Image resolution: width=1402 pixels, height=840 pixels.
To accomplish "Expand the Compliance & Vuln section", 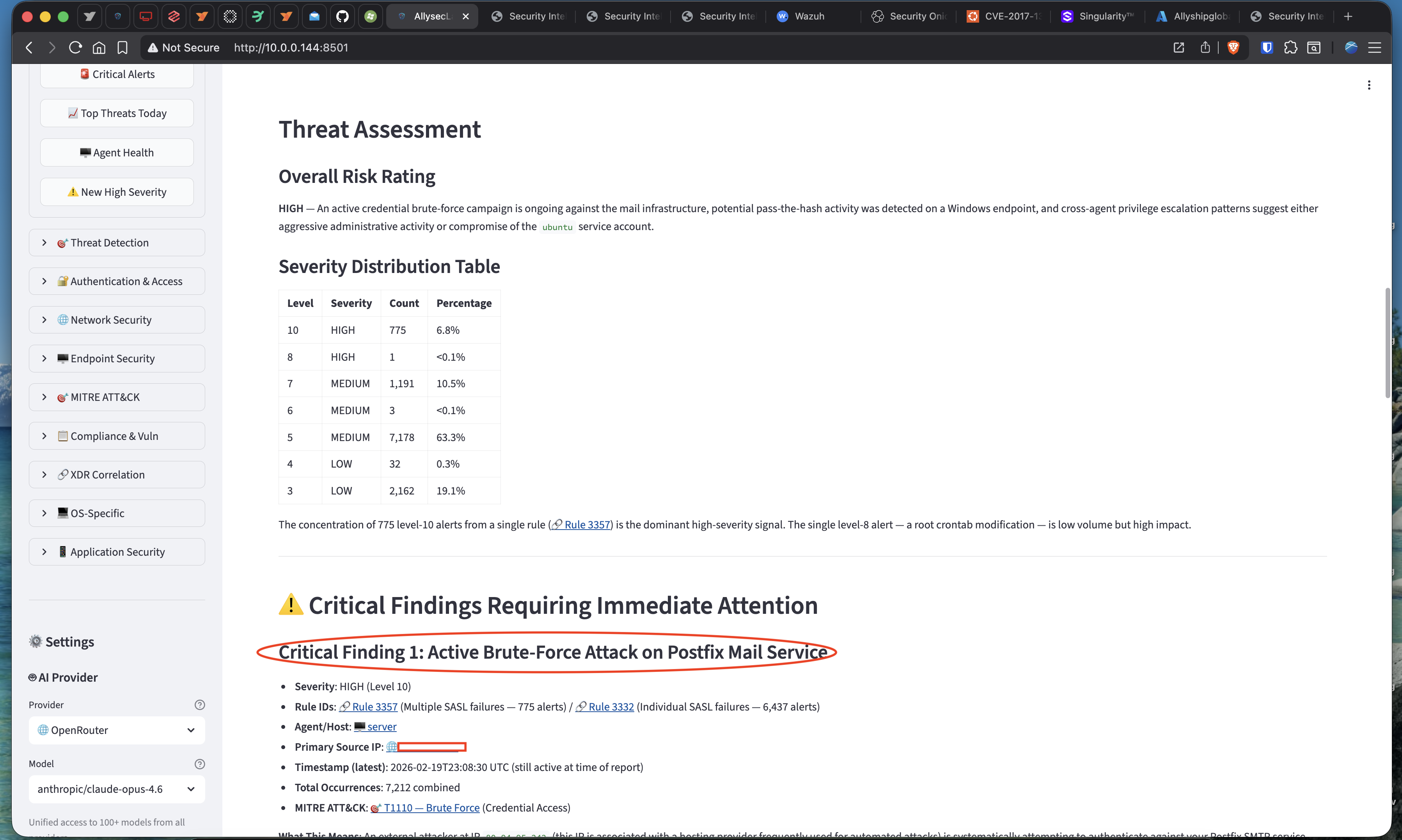I will click(x=117, y=436).
